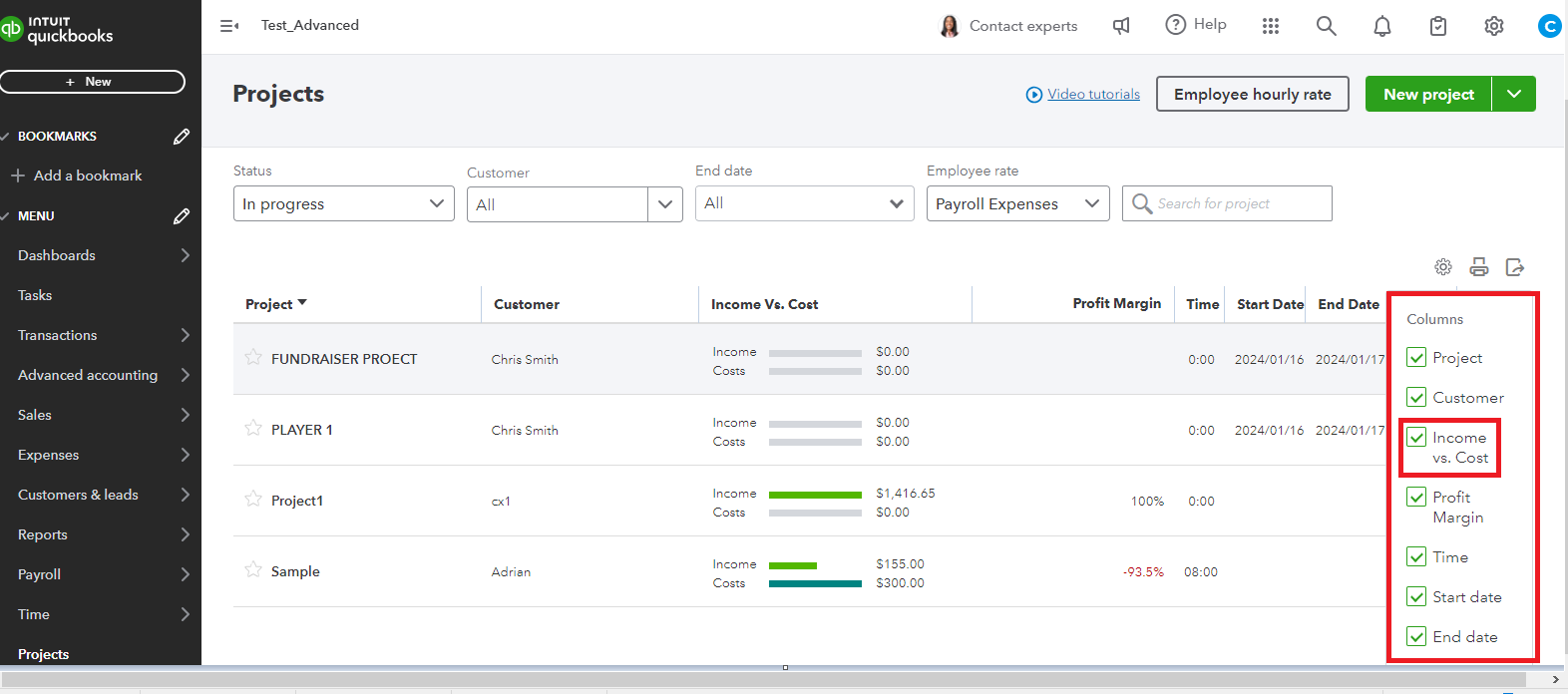Export the projects list icon
The image size is (1568, 694).
pyautogui.click(x=1514, y=267)
